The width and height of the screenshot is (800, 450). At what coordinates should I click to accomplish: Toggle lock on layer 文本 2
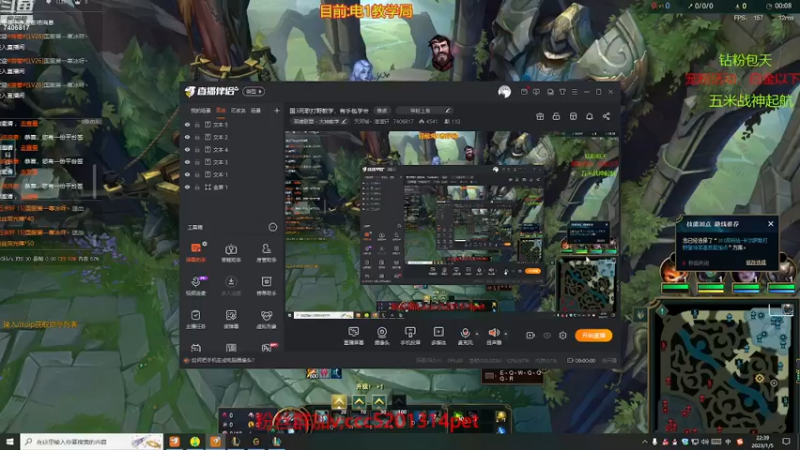[x=197, y=137]
